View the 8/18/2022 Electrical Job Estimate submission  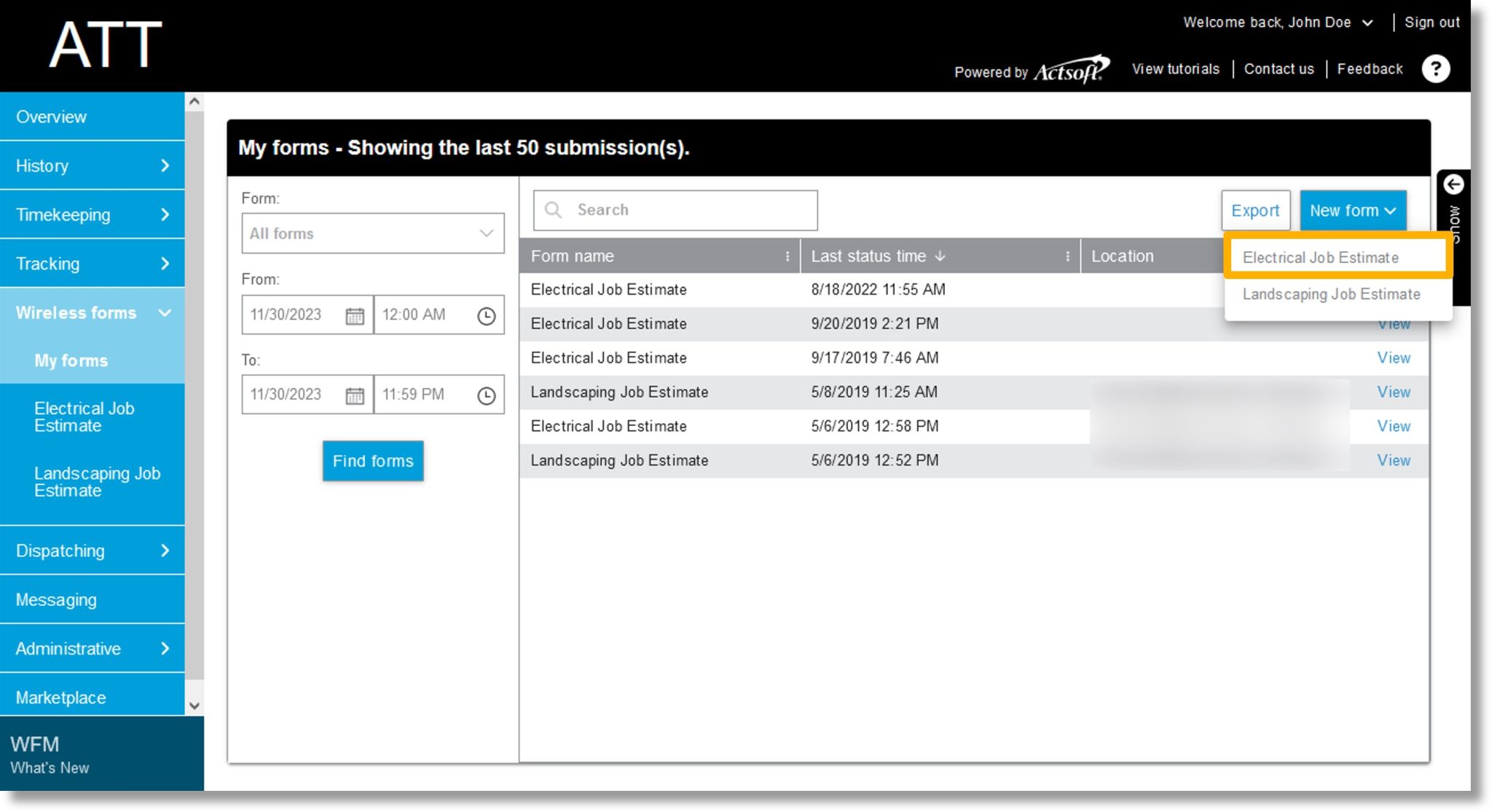tap(1394, 290)
